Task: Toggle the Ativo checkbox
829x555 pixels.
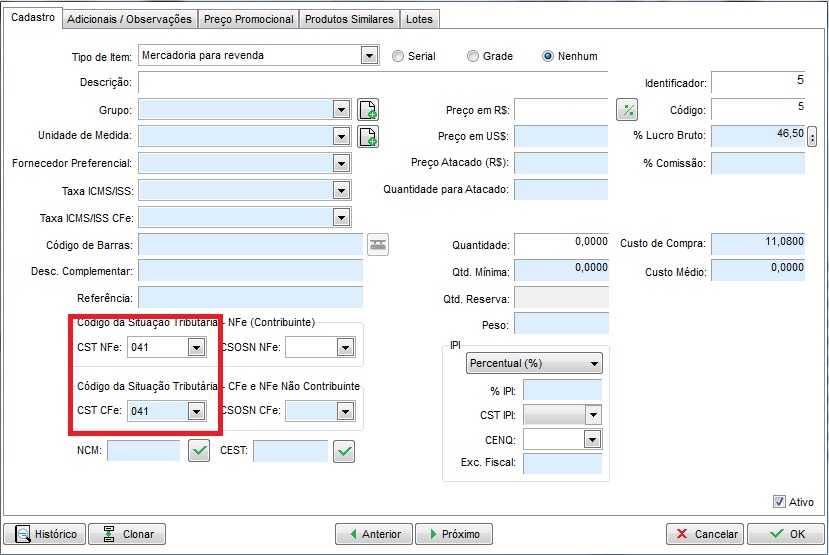Action: (x=780, y=502)
